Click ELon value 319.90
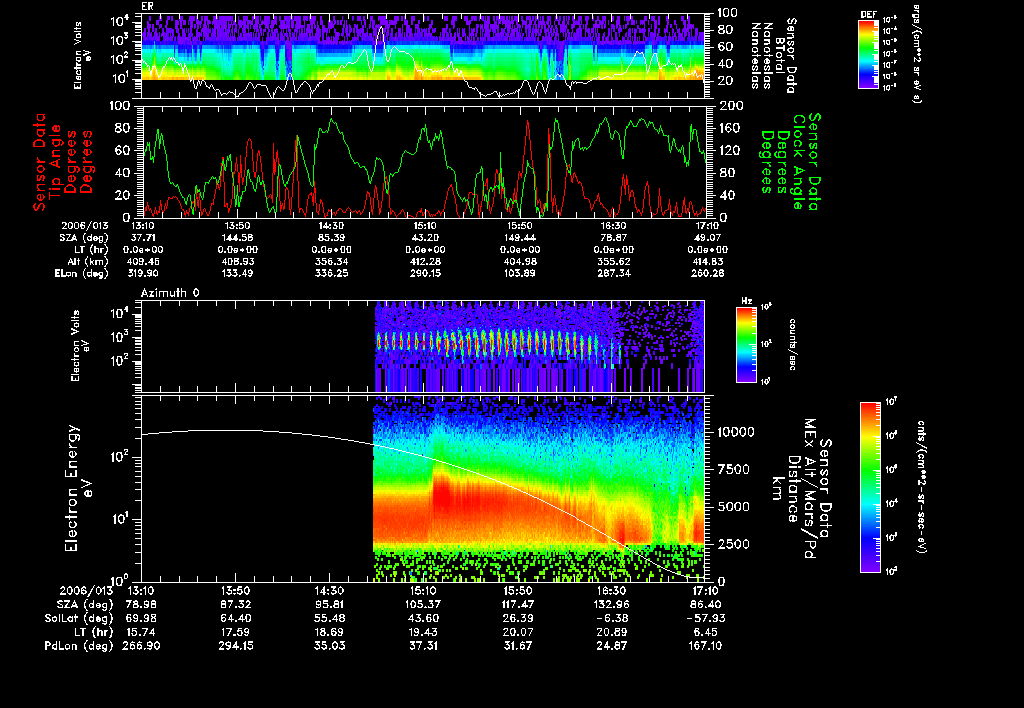The width and height of the screenshot is (1024, 708). coord(143,273)
